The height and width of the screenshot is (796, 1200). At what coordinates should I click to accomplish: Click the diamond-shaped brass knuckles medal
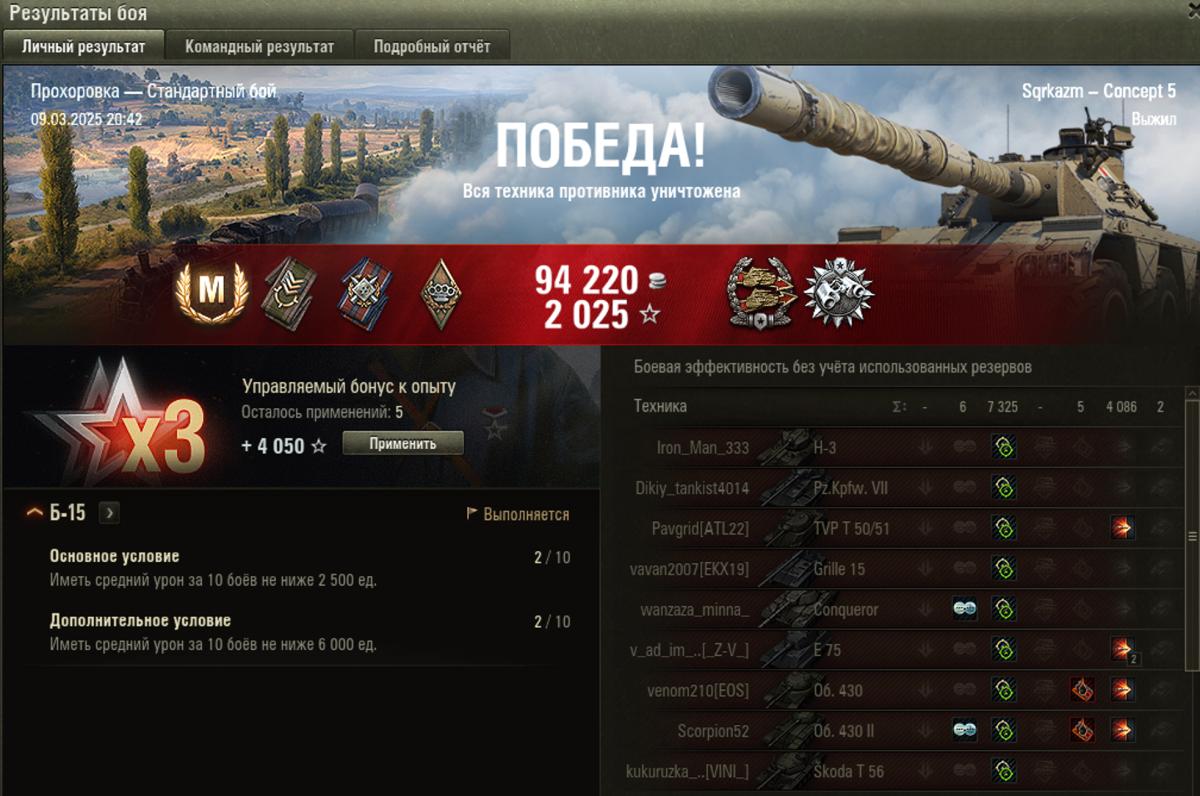click(439, 294)
